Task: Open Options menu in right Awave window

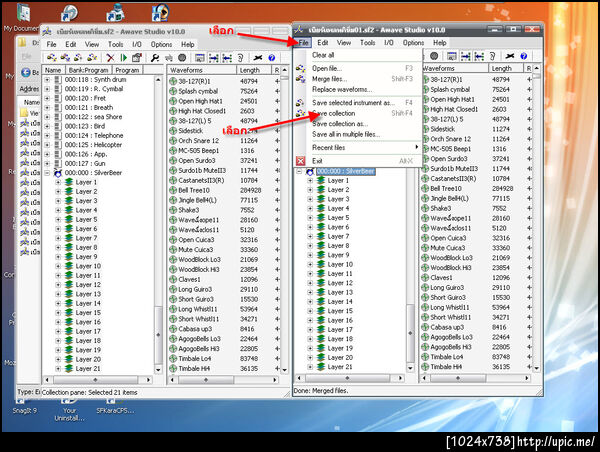Action: click(x=413, y=43)
